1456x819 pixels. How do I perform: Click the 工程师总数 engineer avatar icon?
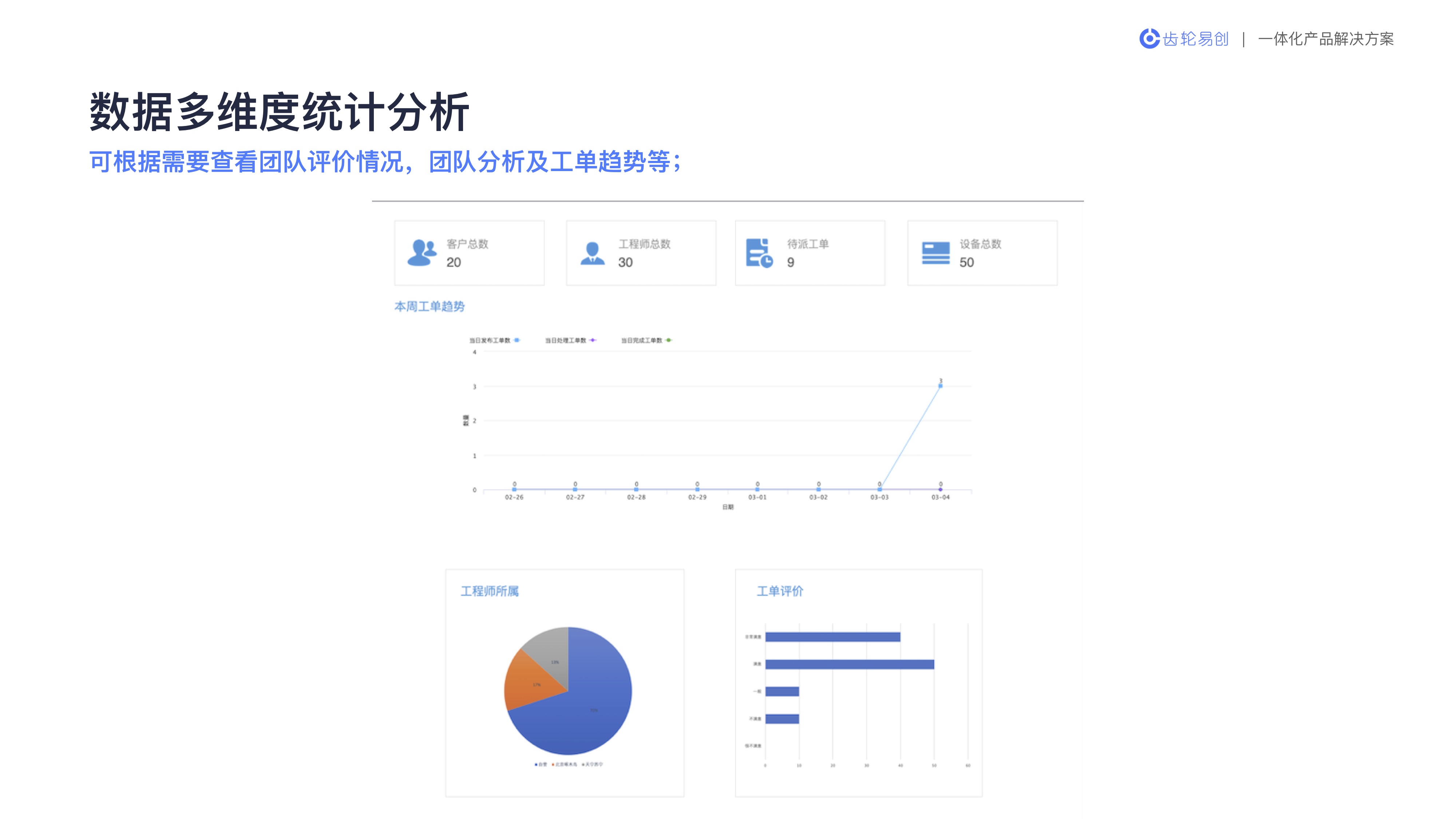tap(592, 253)
